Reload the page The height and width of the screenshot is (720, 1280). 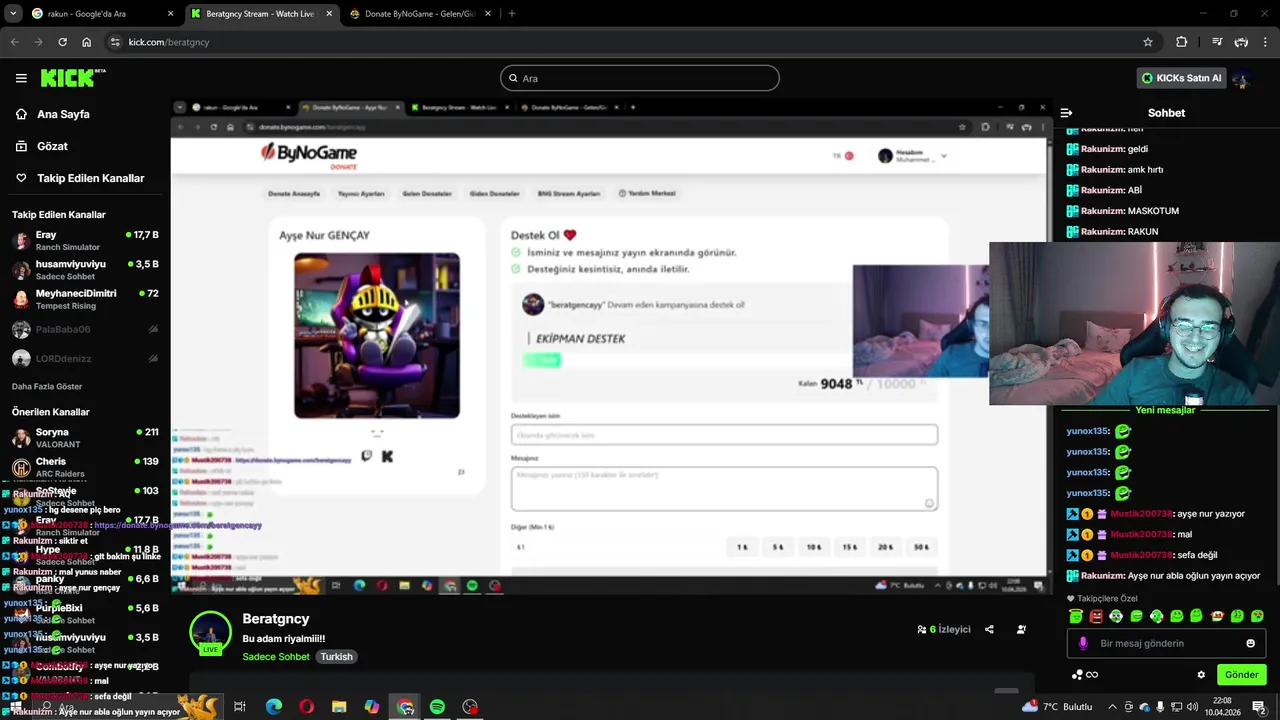62,42
